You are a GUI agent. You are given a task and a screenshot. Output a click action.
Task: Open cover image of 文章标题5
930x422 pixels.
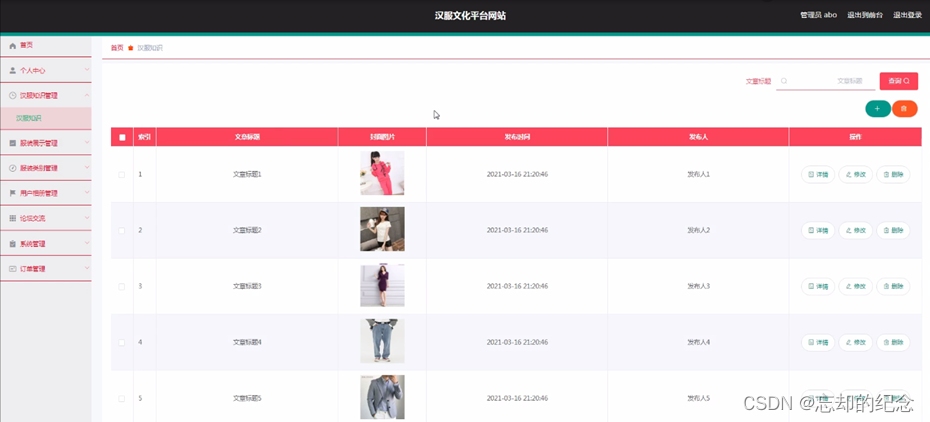382,397
